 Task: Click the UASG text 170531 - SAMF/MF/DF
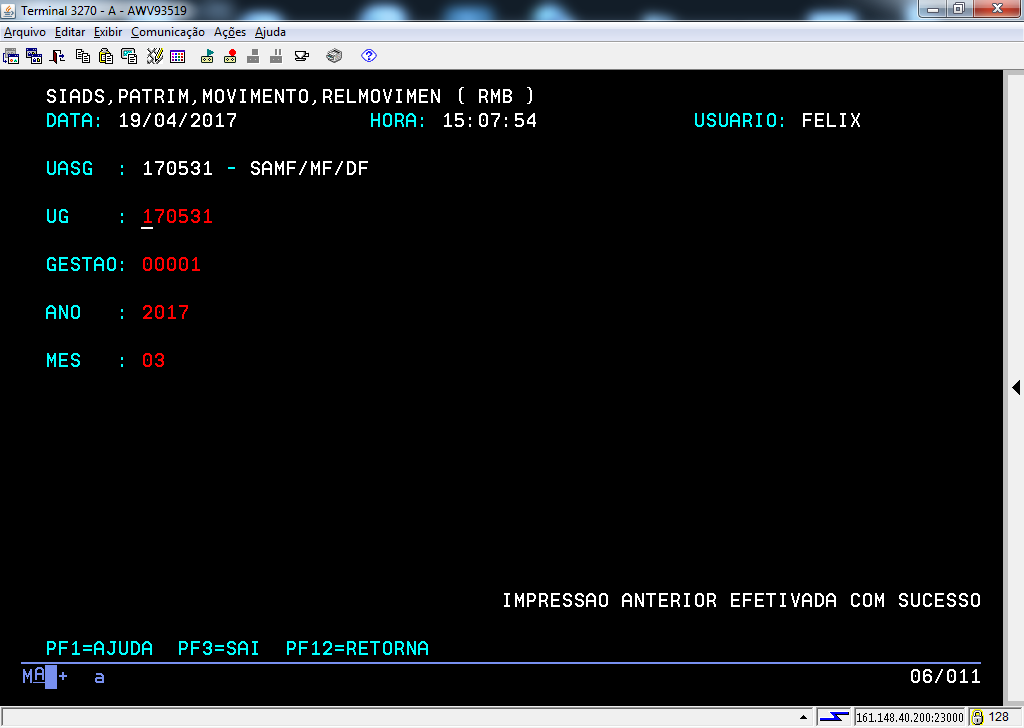[255, 168]
